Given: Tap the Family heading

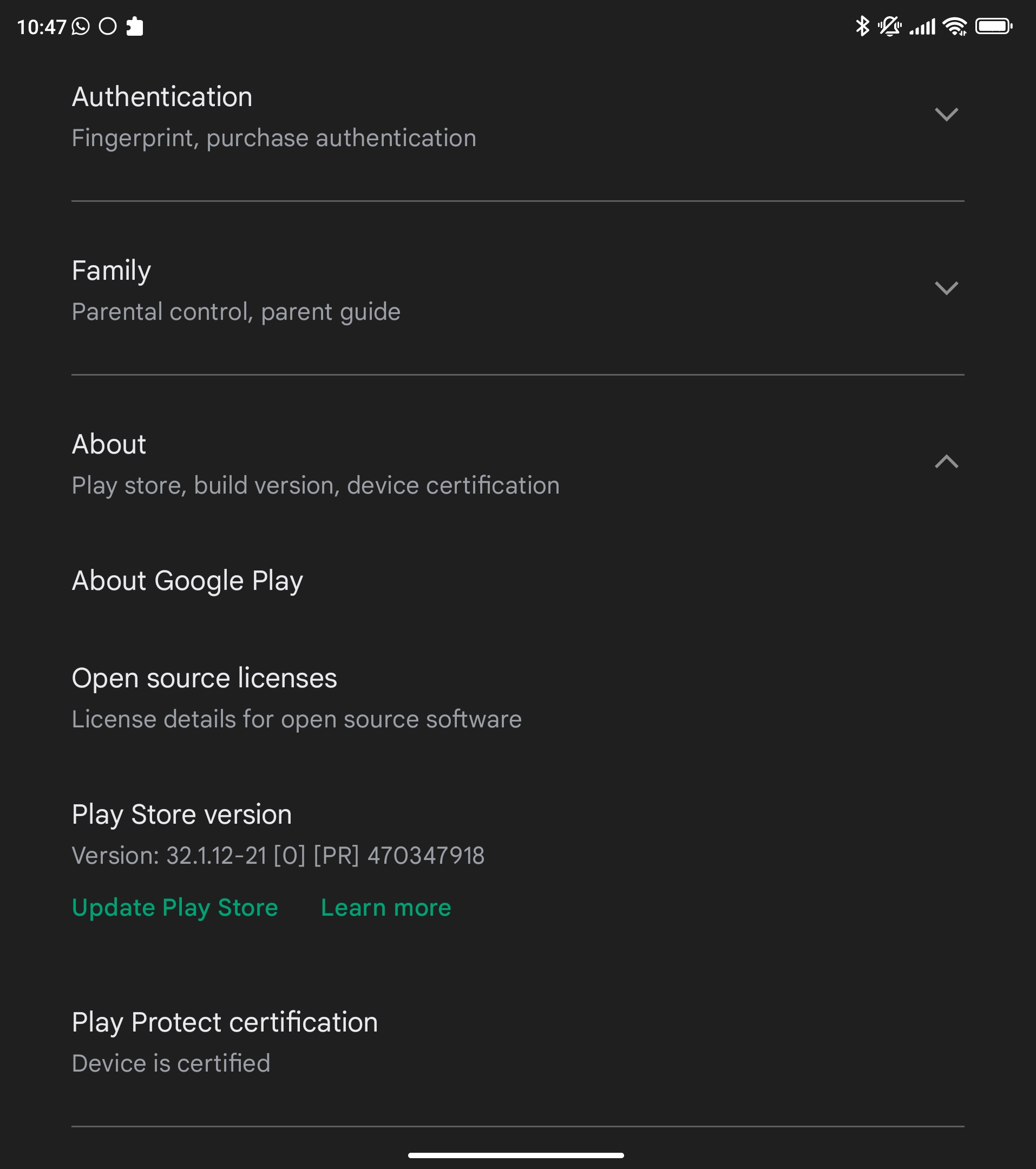Looking at the screenshot, I should click(112, 271).
